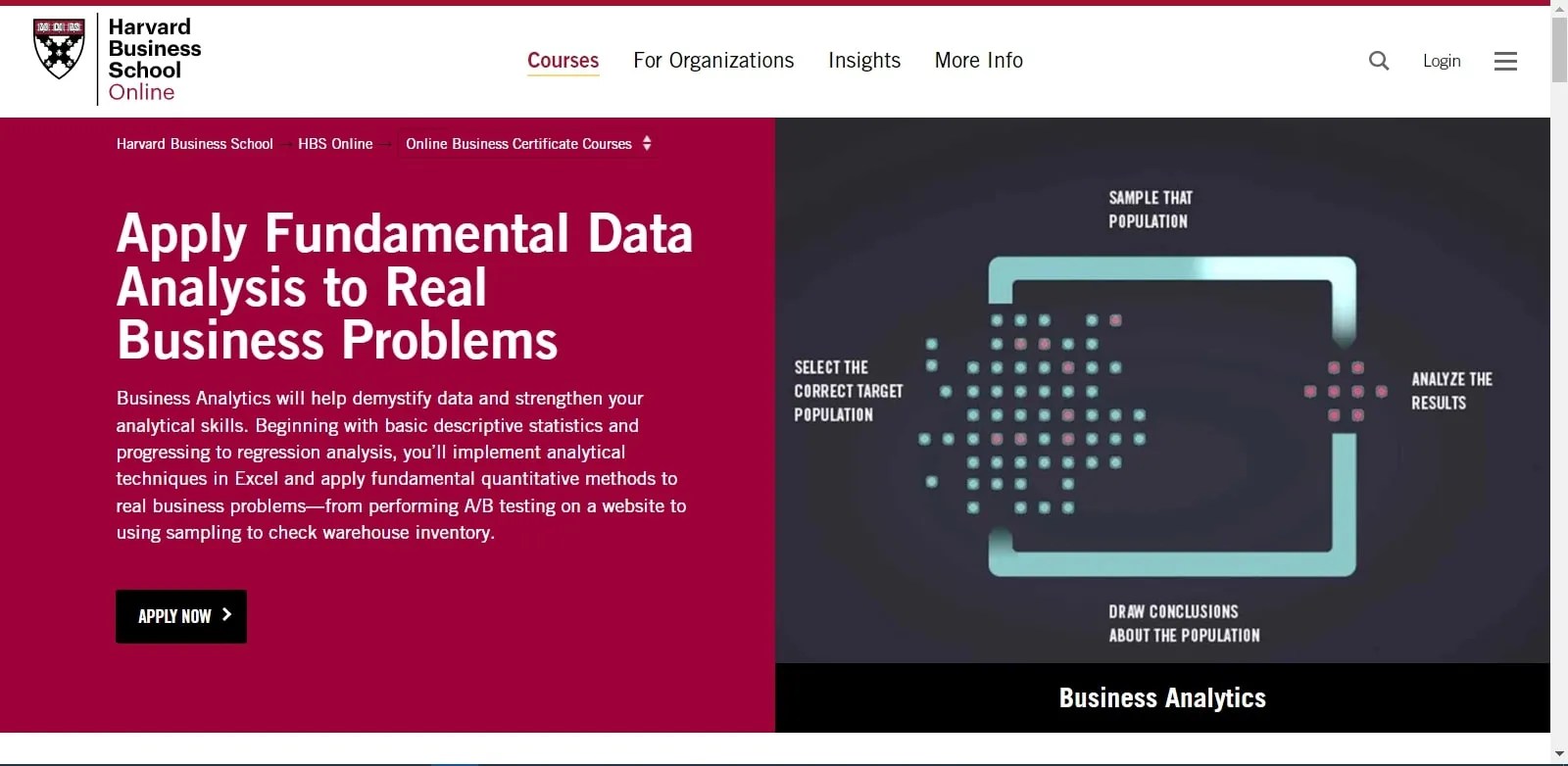
Task: Click the Harvard Business School shield logo
Action: pyautogui.click(x=59, y=49)
